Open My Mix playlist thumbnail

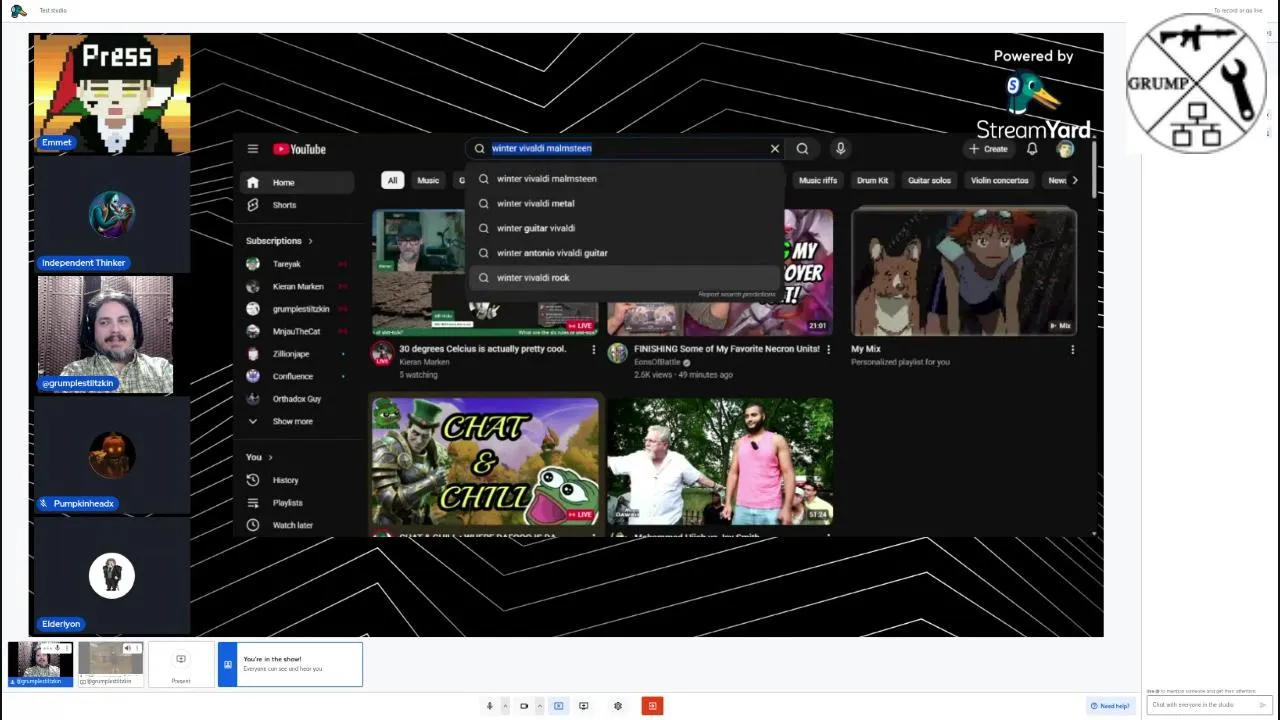click(x=964, y=271)
